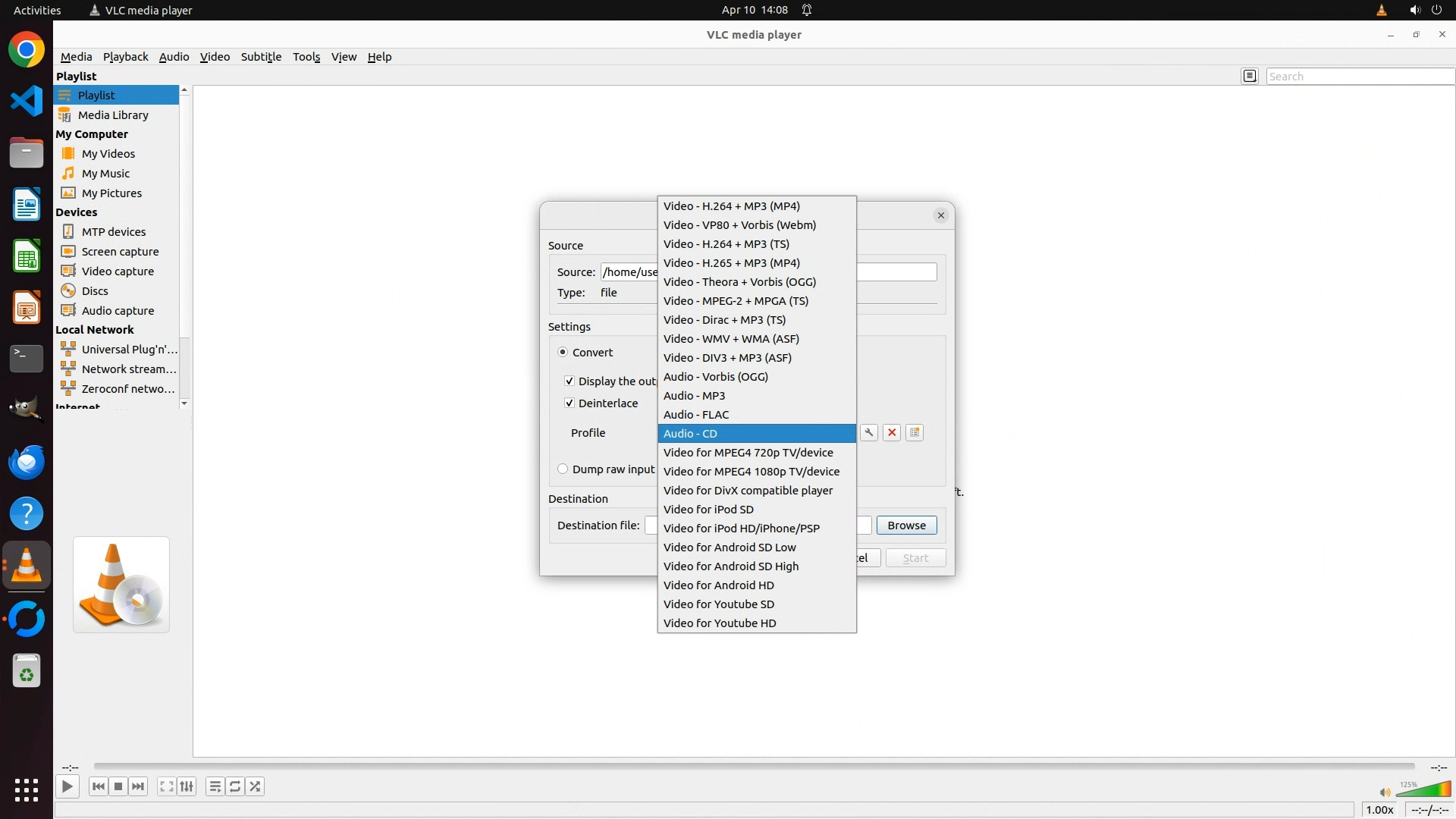Click the create new profile icon
1456x819 pixels.
(x=915, y=432)
